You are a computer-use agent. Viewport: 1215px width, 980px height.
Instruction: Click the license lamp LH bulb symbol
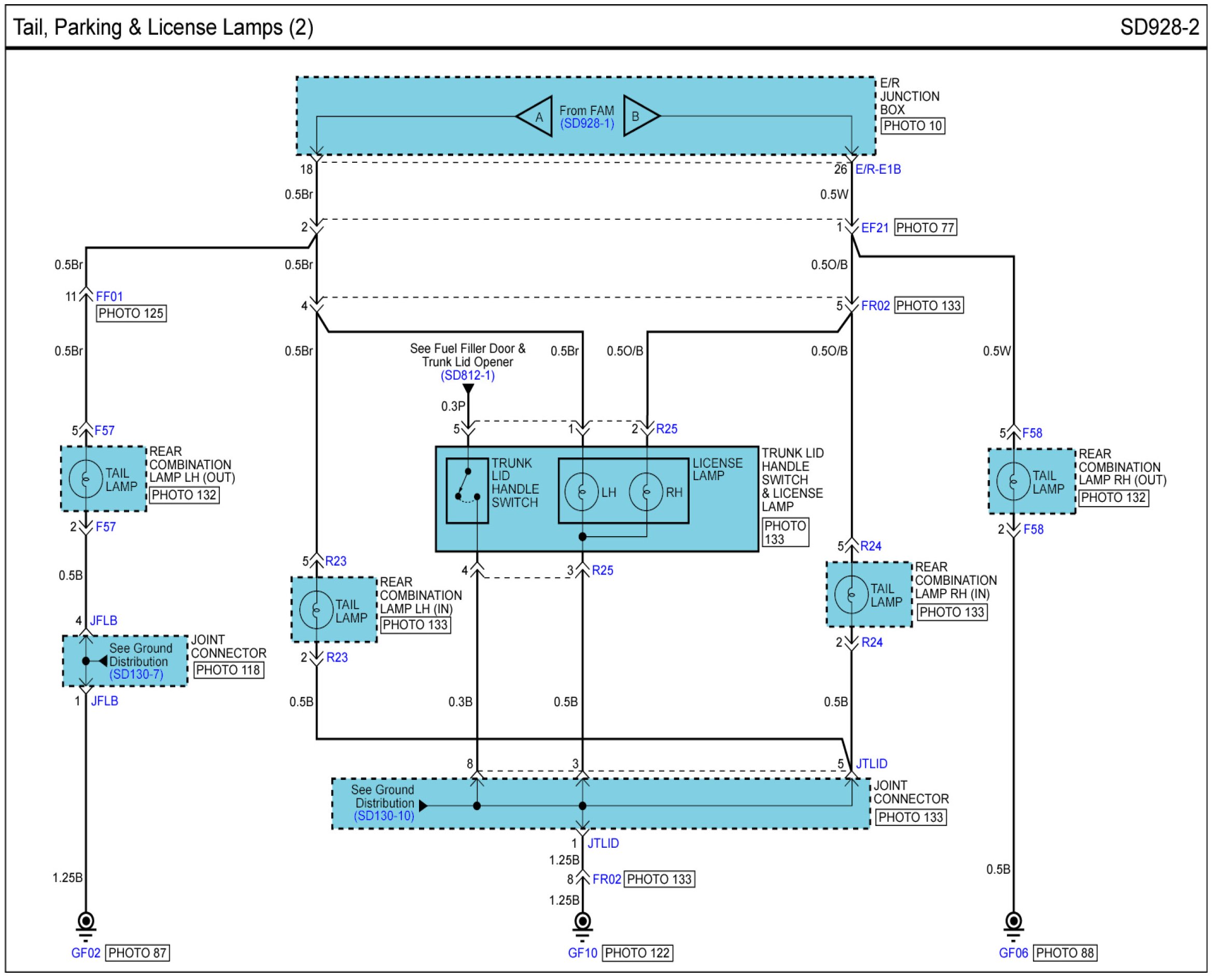581,492
